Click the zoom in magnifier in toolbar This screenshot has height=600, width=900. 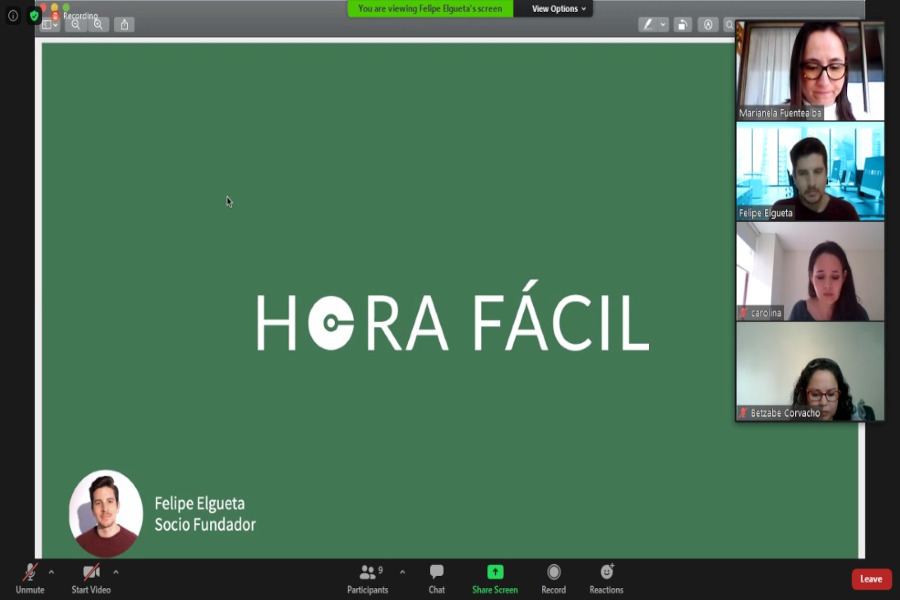(98, 25)
